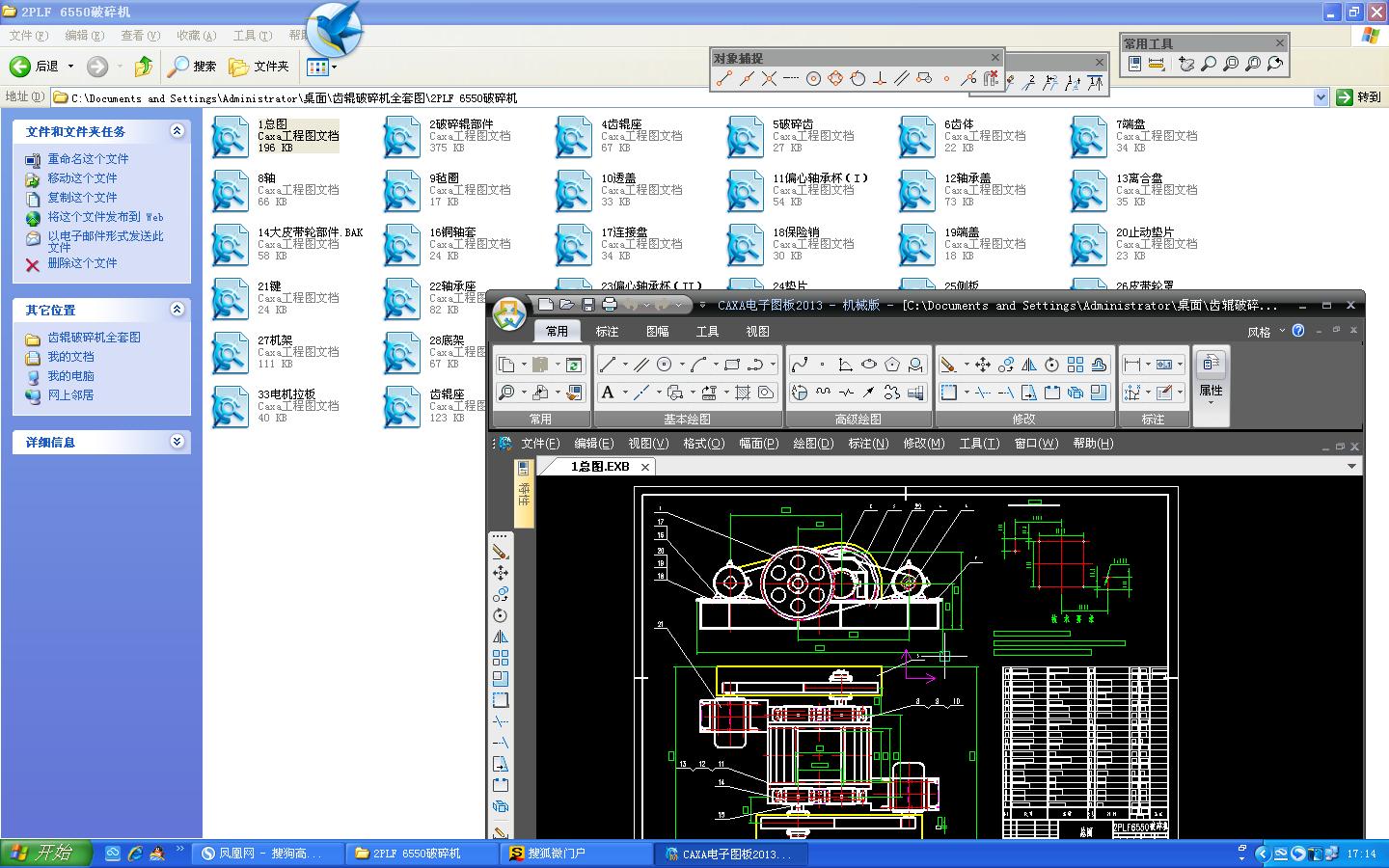Toggle endpoint snap in 对象捕捉 toolbar

[724, 79]
